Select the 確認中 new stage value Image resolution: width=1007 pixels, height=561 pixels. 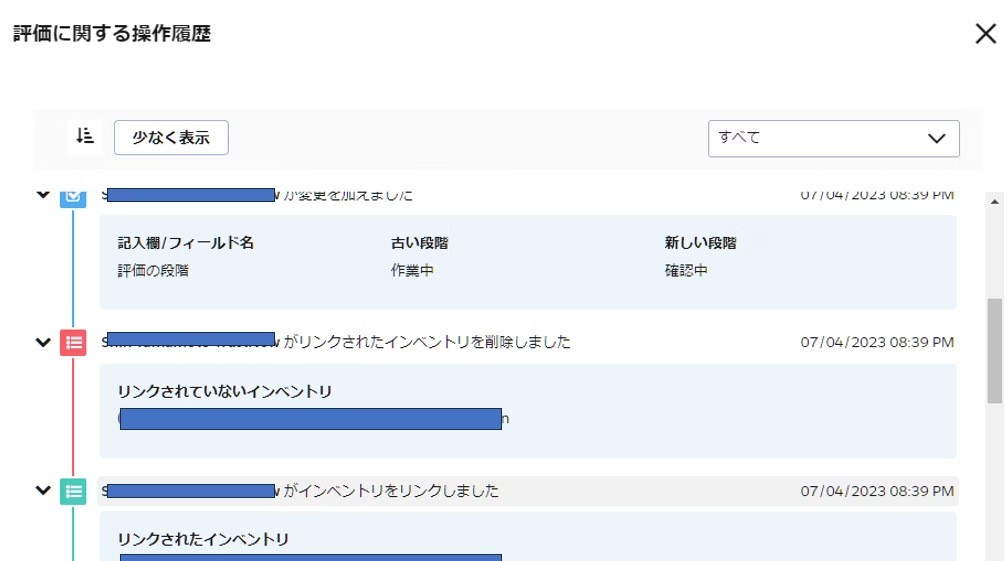pos(686,270)
